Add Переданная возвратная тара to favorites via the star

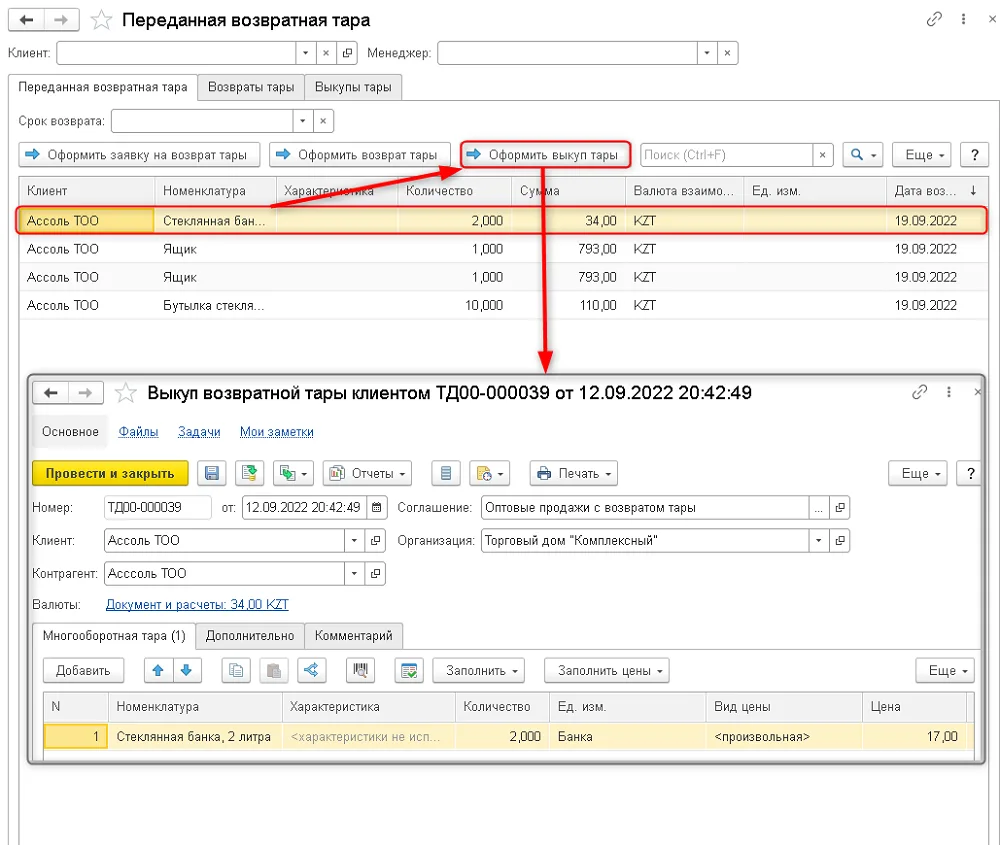click(x=101, y=20)
